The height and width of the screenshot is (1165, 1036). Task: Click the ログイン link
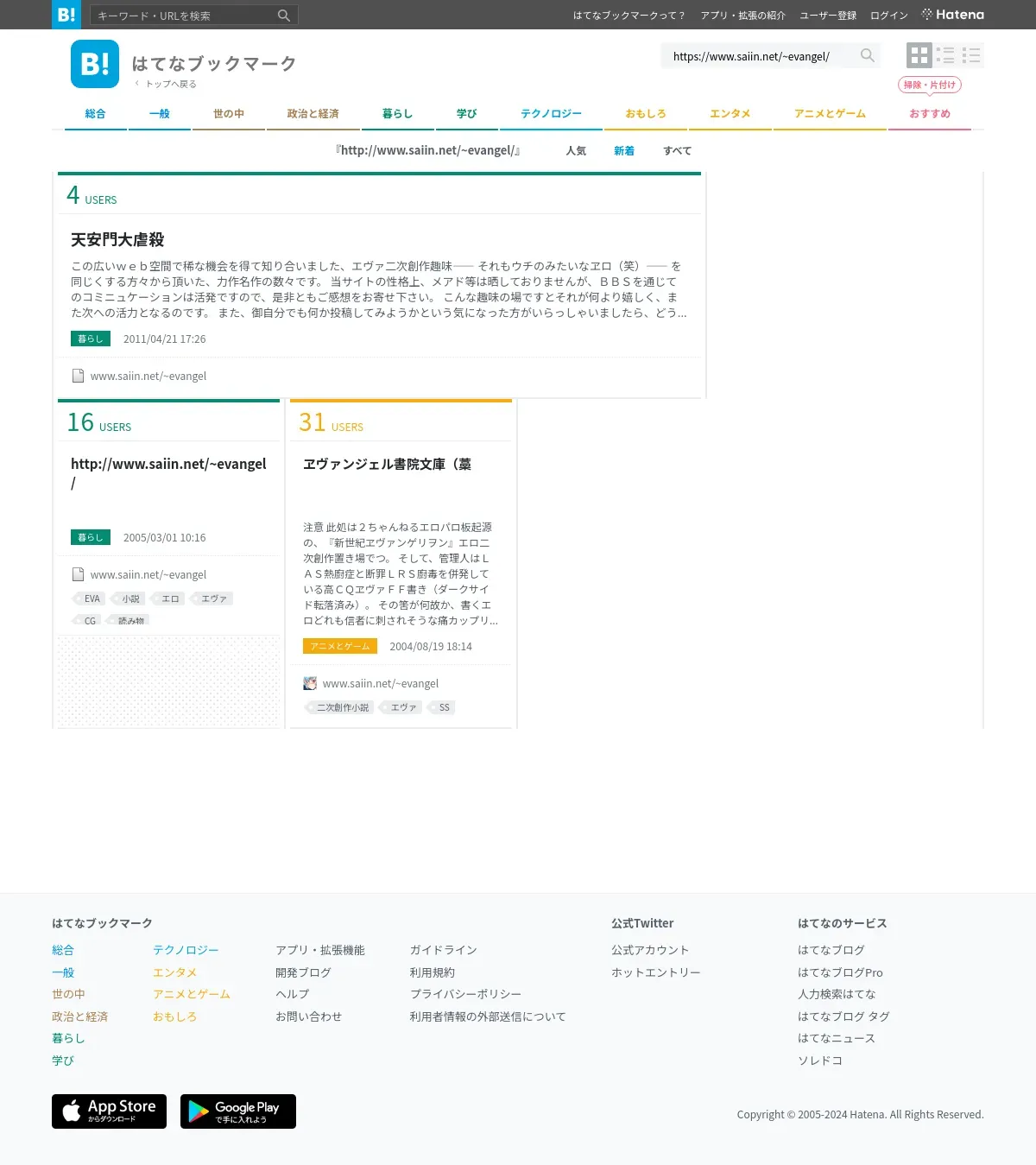click(x=889, y=16)
